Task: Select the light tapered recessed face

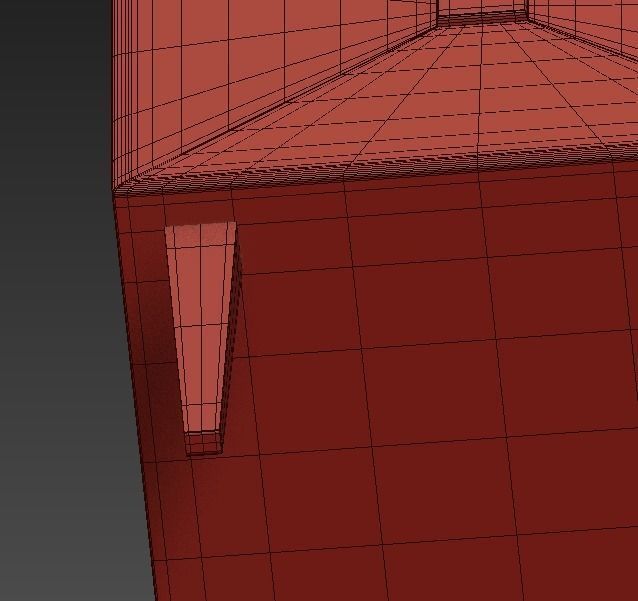Action: 200,326
